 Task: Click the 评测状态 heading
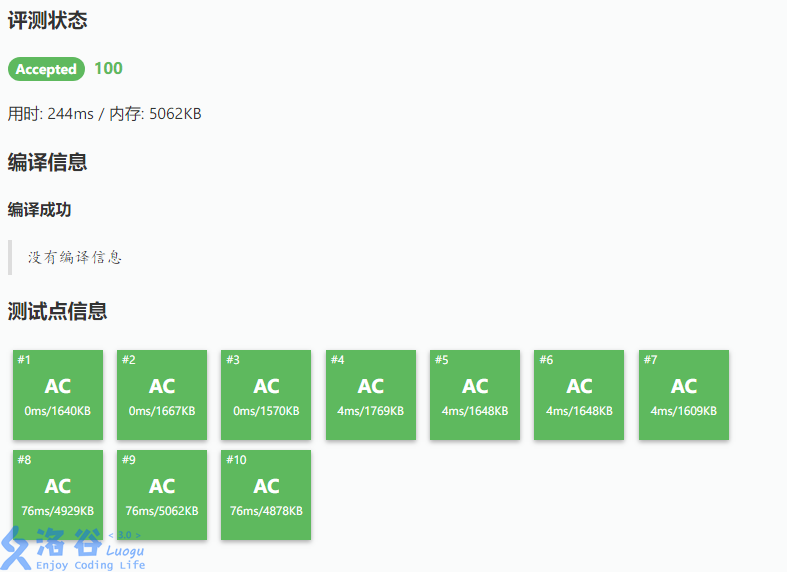click(47, 20)
